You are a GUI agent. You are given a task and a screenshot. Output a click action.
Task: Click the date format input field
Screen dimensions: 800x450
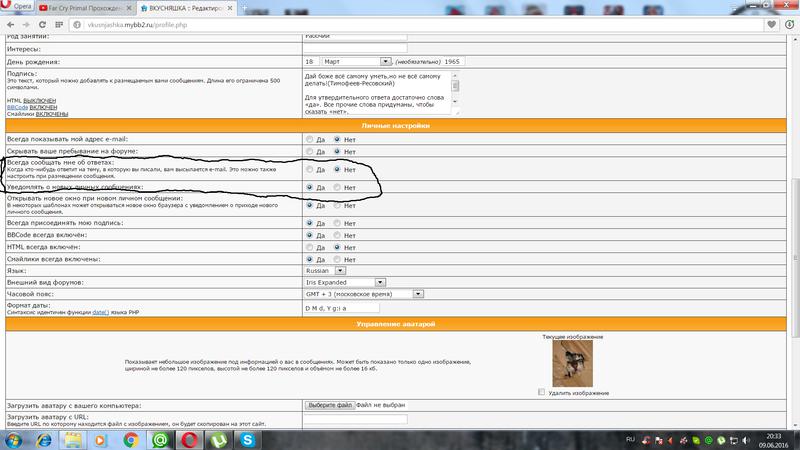click(x=342, y=308)
